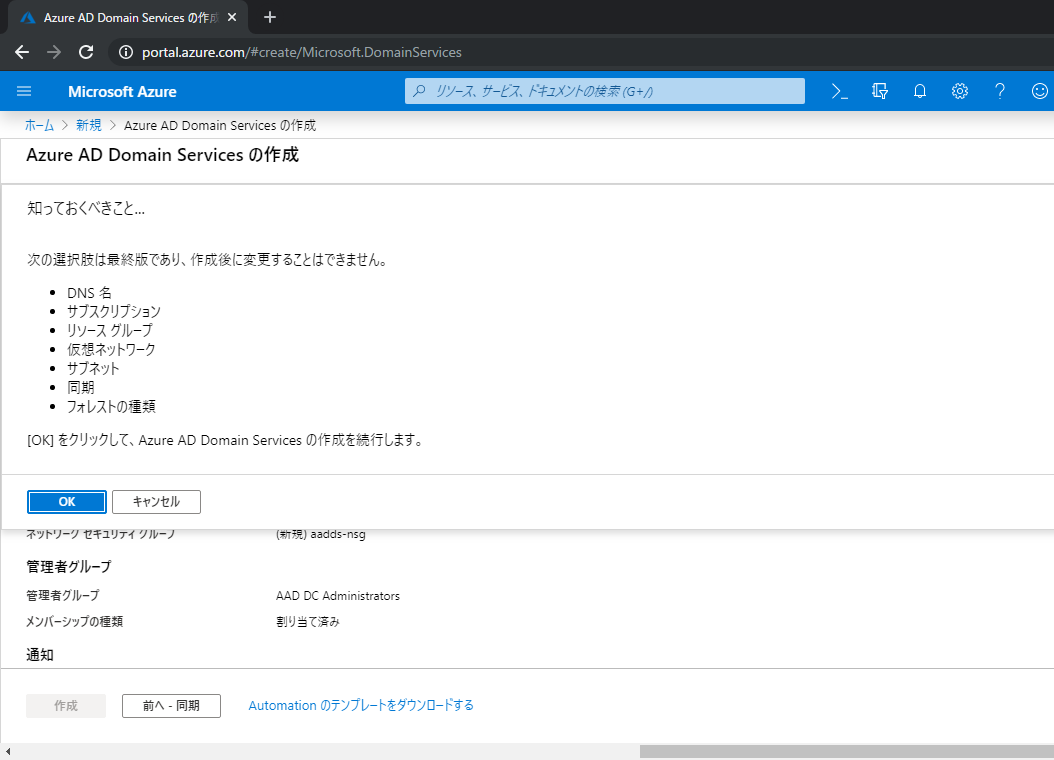
Task: Select the Azure AD Domain Services browser tab
Action: [x=128, y=17]
